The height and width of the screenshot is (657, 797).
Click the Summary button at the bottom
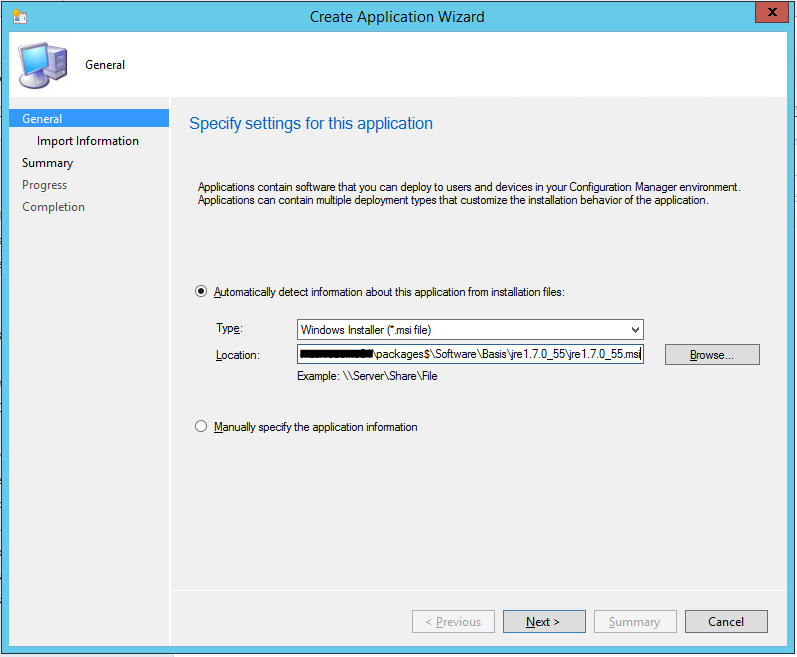(x=634, y=622)
